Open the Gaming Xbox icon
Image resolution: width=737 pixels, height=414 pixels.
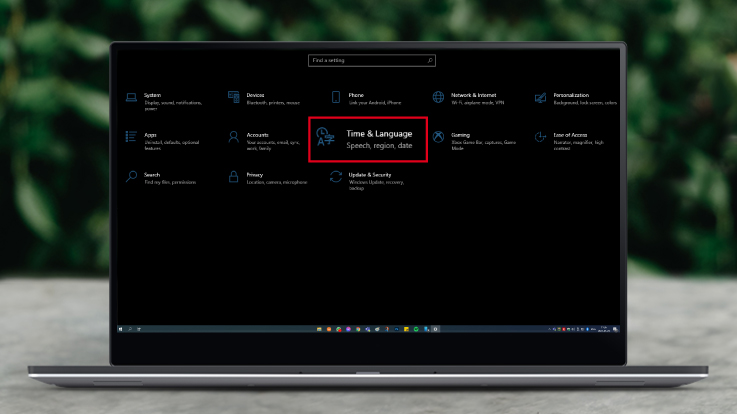(438, 136)
